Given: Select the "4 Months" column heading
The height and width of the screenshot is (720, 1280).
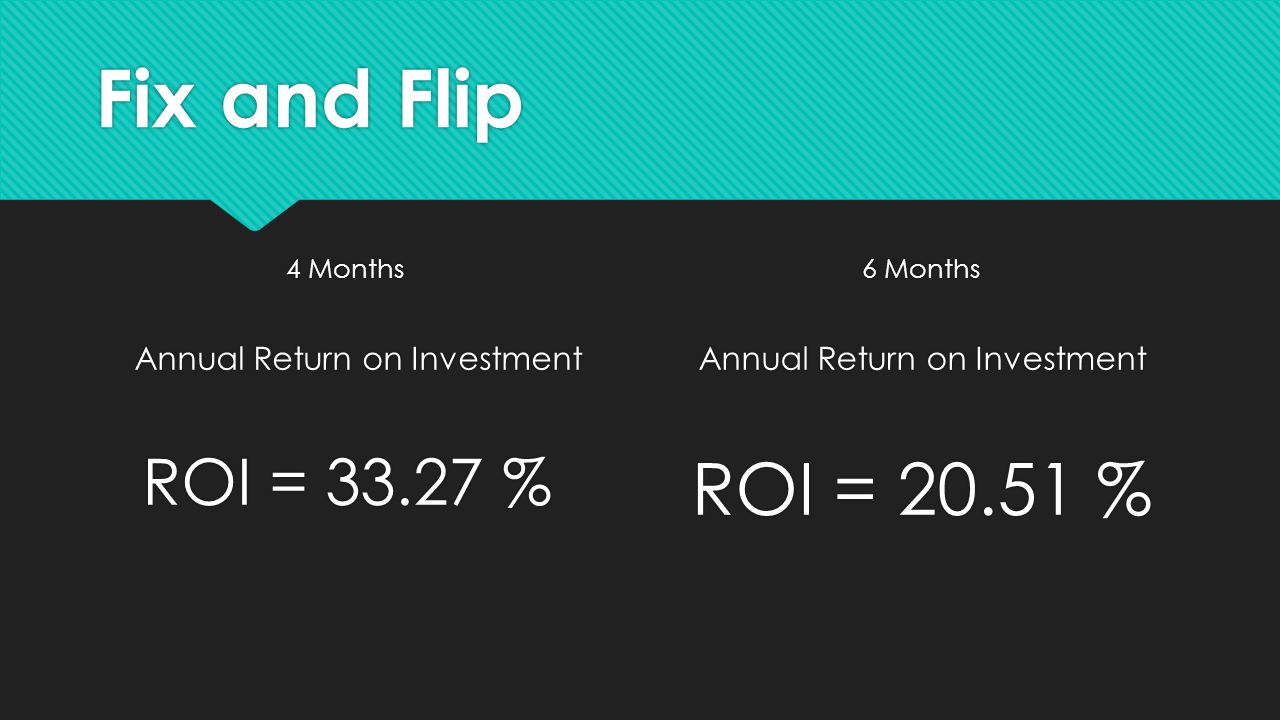Looking at the screenshot, I should click(x=345, y=269).
